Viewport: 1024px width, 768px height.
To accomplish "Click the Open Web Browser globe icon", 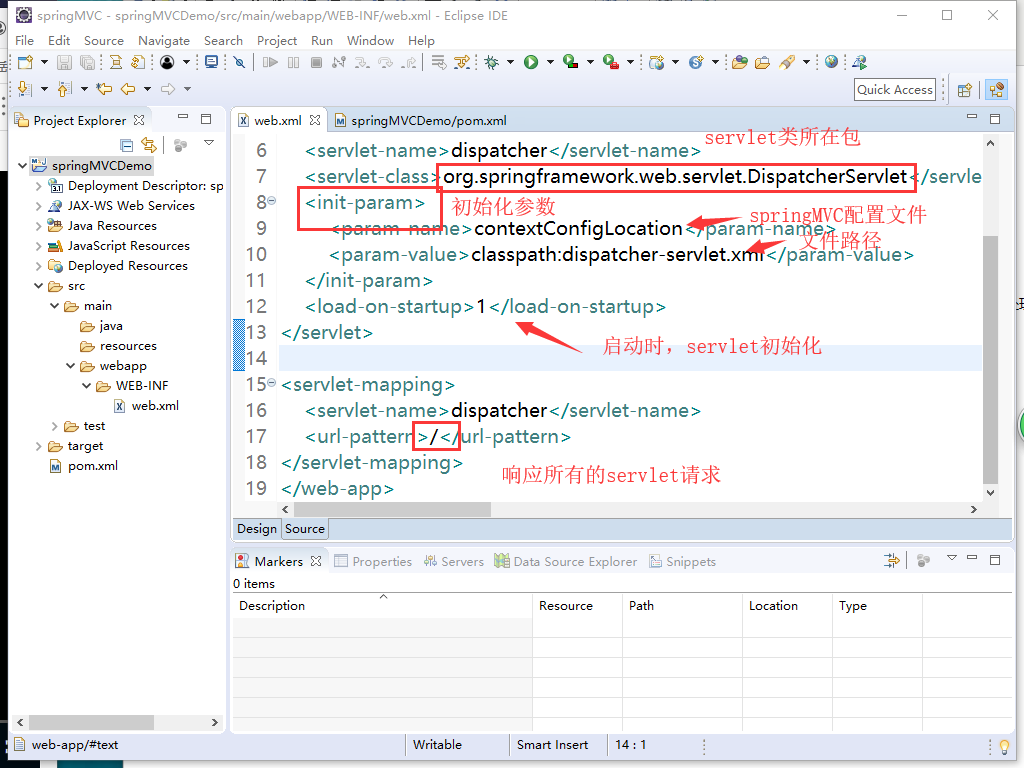I will pos(831,62).
